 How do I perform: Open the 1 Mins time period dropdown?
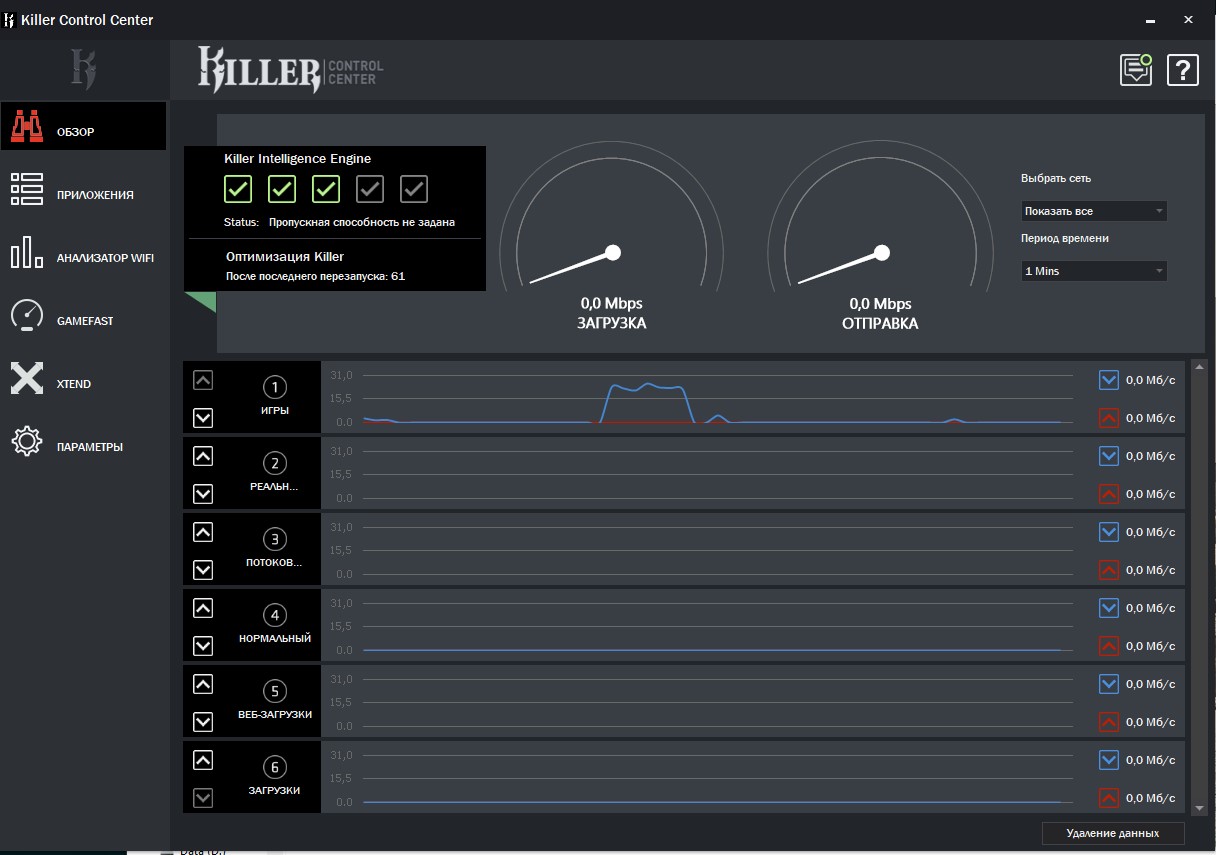click(x=1093, y=271)
